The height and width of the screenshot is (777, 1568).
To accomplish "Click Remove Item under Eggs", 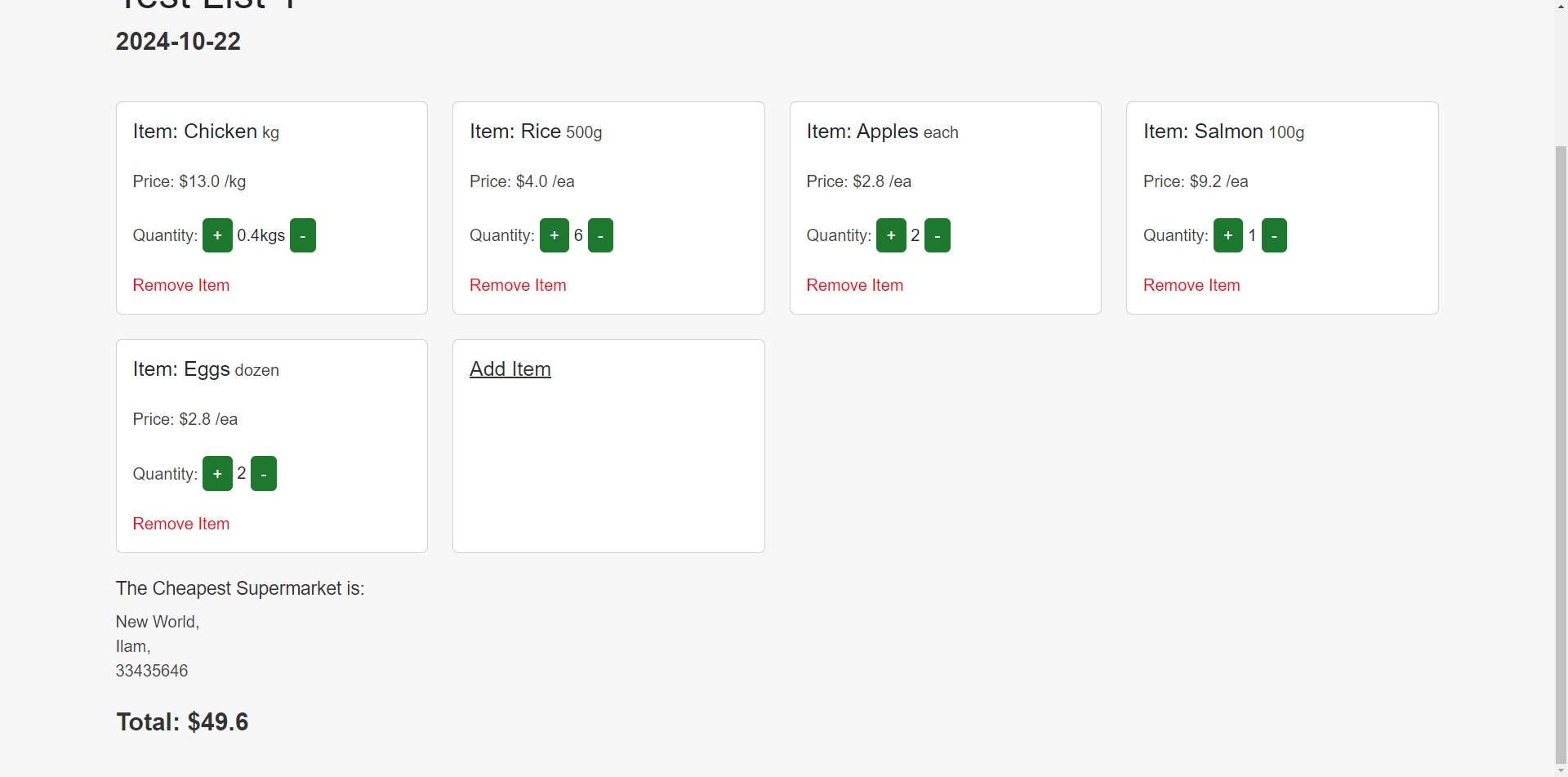I will [x=180, y=524].
